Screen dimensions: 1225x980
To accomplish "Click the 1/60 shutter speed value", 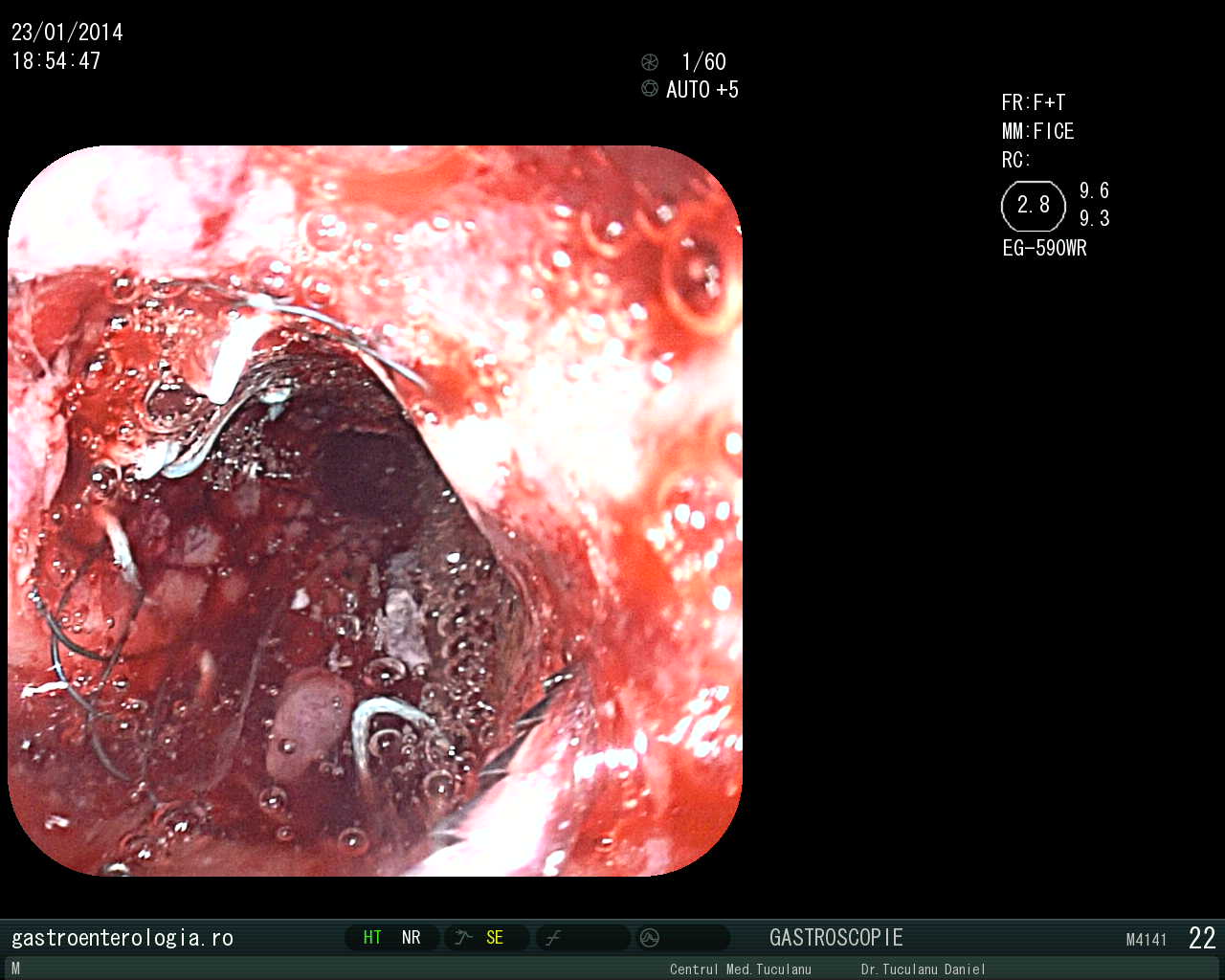I will pyautogui.click(x=703, y=62).
